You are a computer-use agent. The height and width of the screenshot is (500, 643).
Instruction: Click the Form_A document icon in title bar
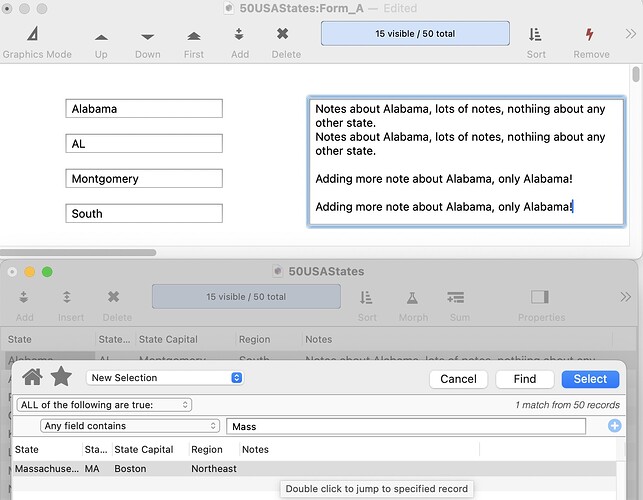tap(229, 8)
